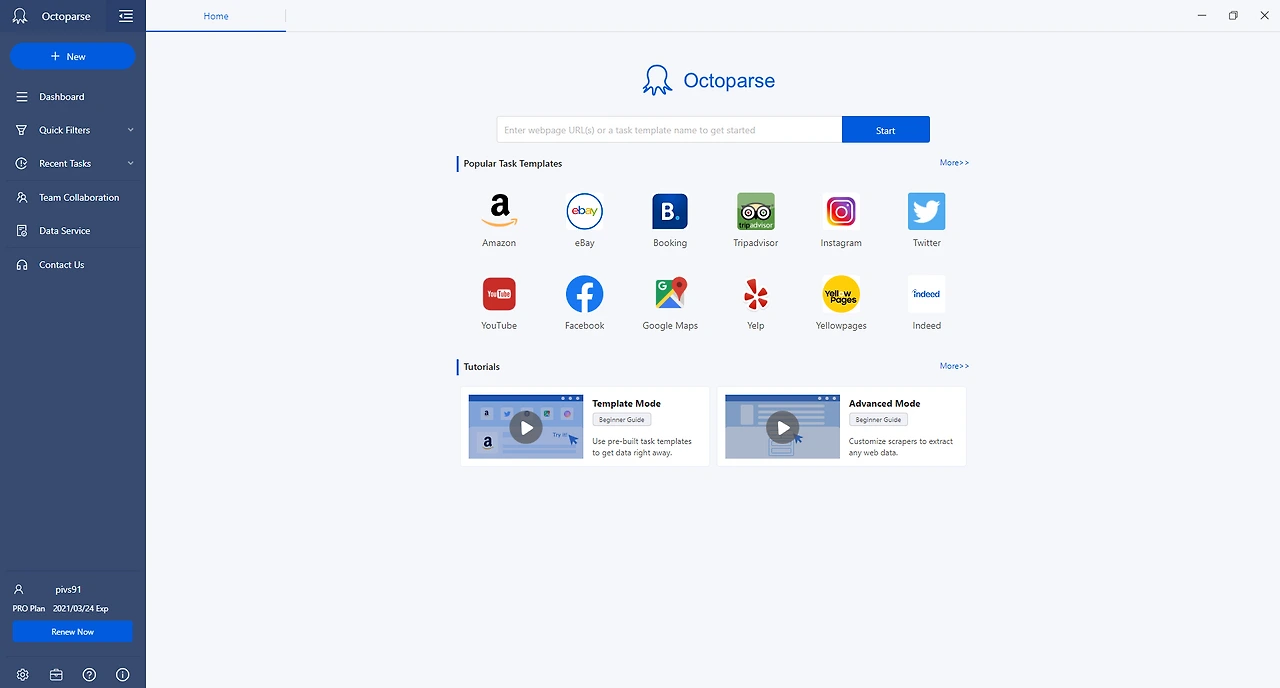
Task: Click the Start button
Action: 885,130
